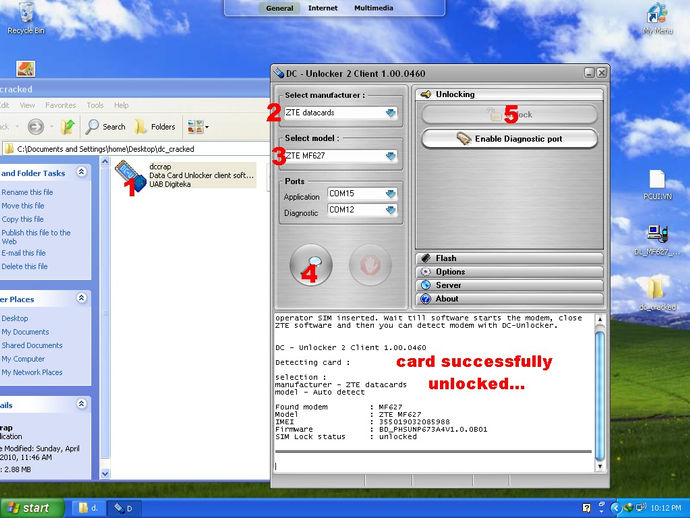This screenshot has width=690, height=518.
Task: Collapse the Unlocking section header
Action: (x=509, y=94)
